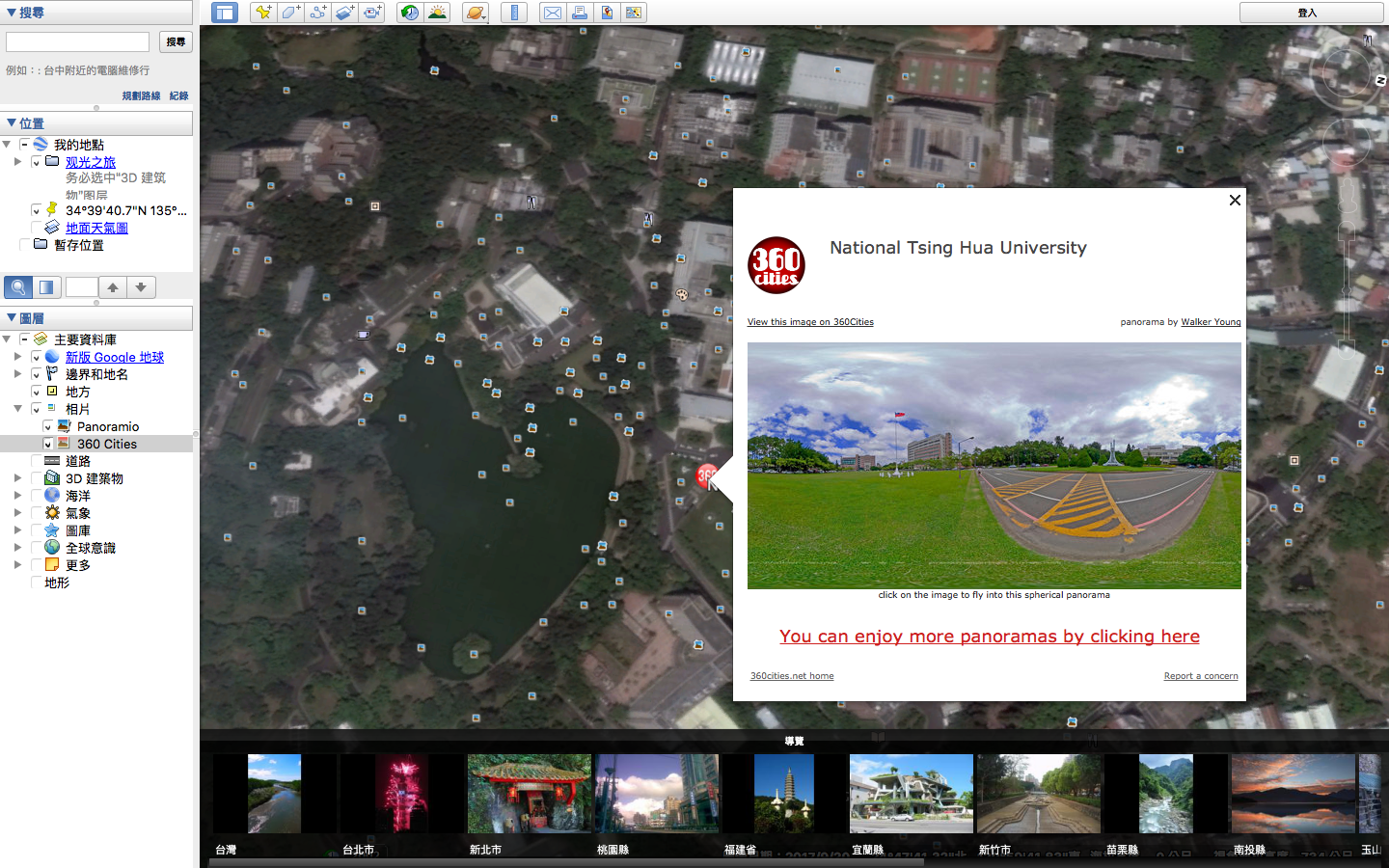The image size is (1389, 868).
Task: Open the Walker Young author link
Action: tap(1211, 322)
